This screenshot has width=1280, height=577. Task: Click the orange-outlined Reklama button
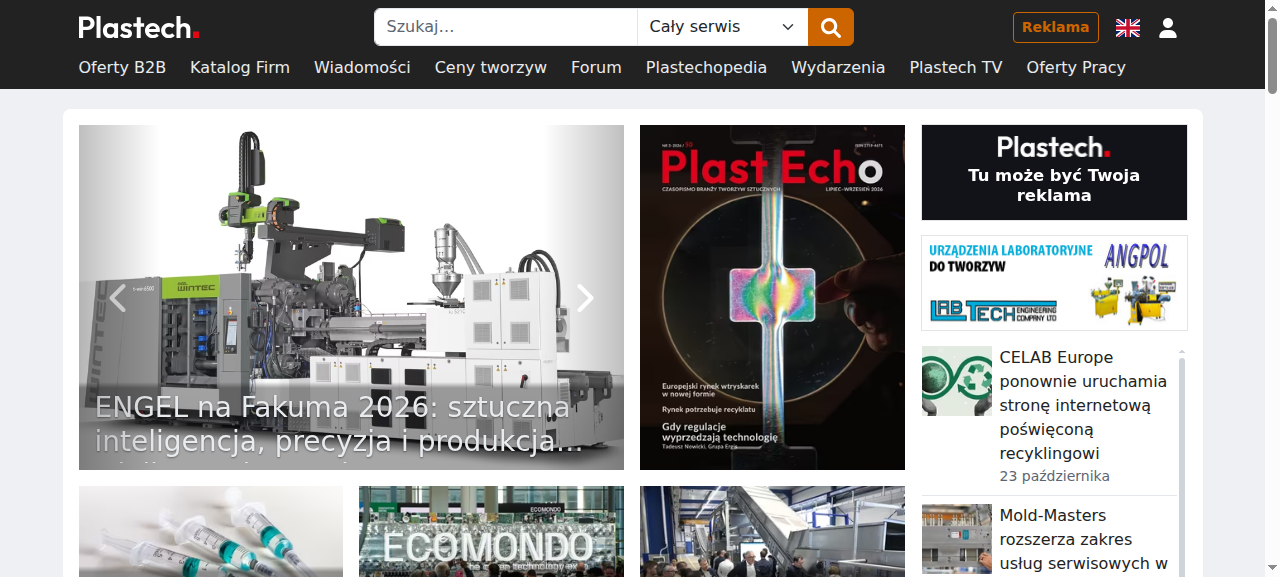point(1056,27)
